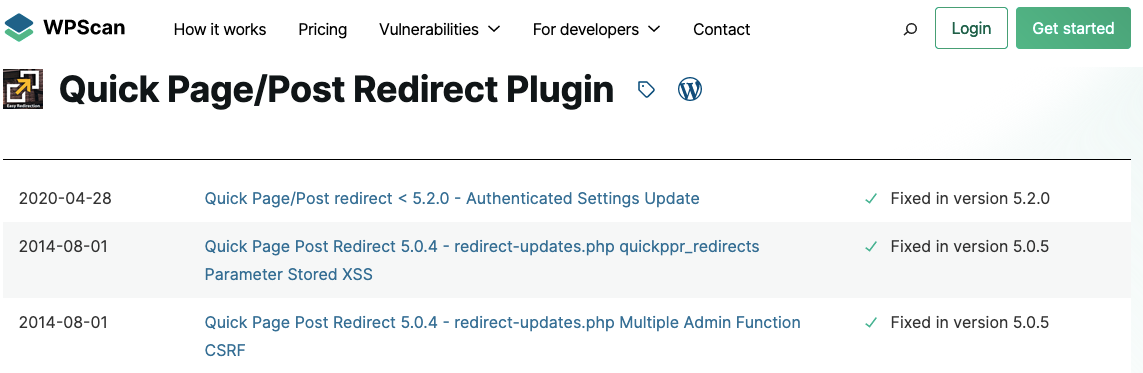Click the chevron next to For developers
The width and height of the screenshot is (1143, 373).
653,29
